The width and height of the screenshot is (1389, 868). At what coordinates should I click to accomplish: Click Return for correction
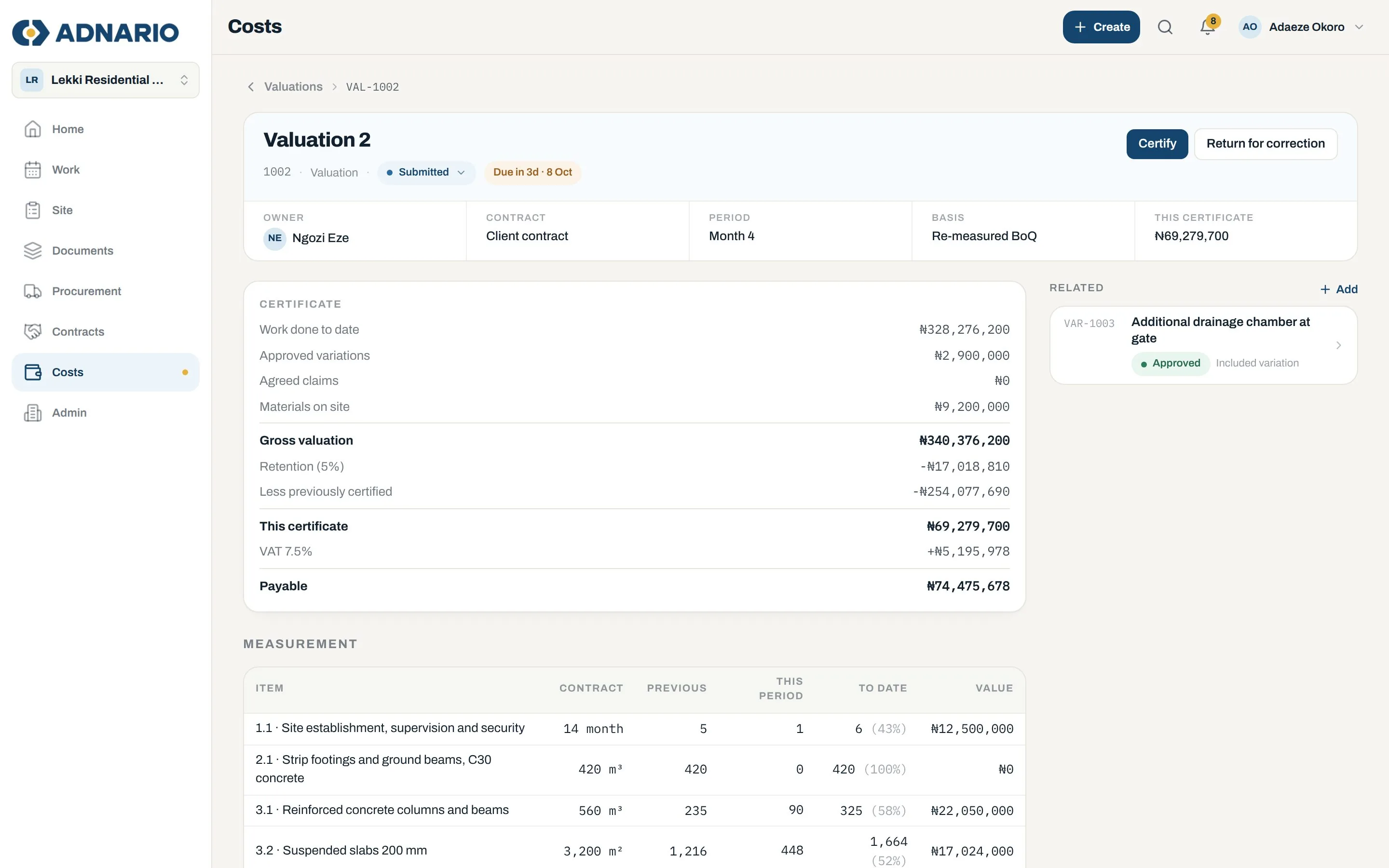coord(1265,144)
